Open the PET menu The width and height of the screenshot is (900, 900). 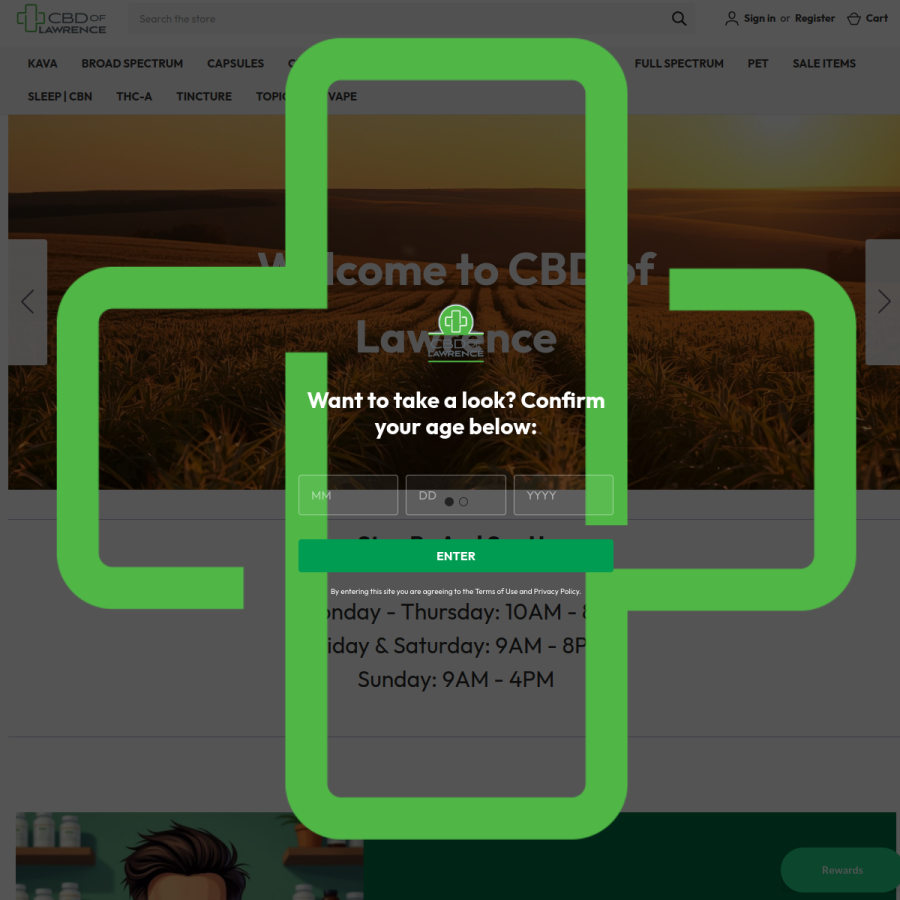[758, 64]
